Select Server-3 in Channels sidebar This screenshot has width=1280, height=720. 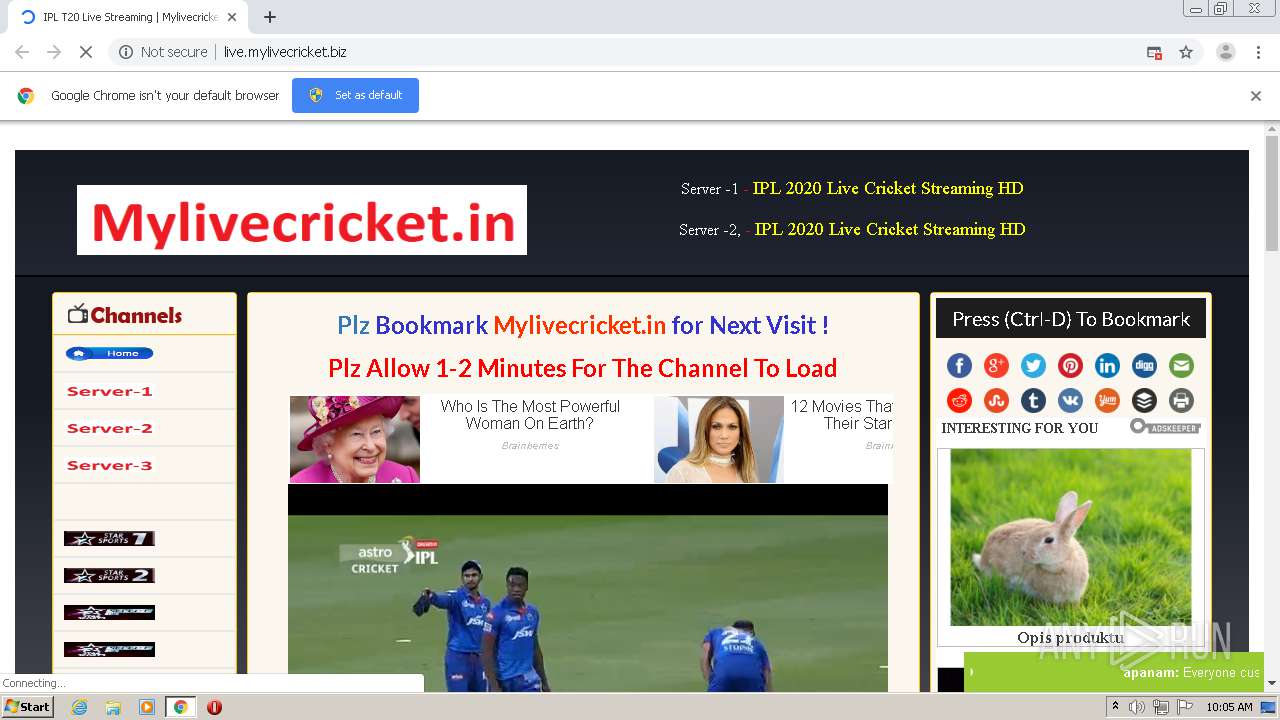click(109, 465)
